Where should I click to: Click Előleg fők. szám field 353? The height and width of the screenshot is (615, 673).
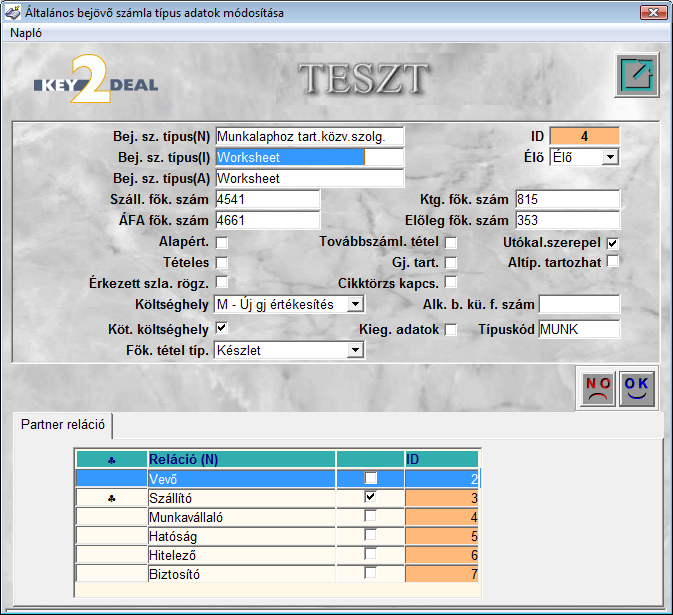point(567,220)
